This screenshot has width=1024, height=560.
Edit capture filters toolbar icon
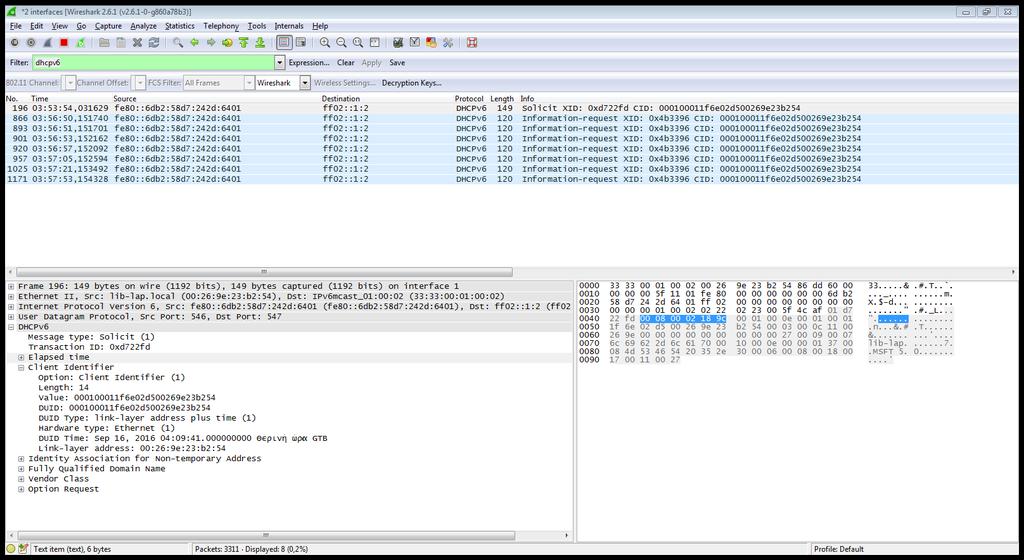(x=398, y=42)
